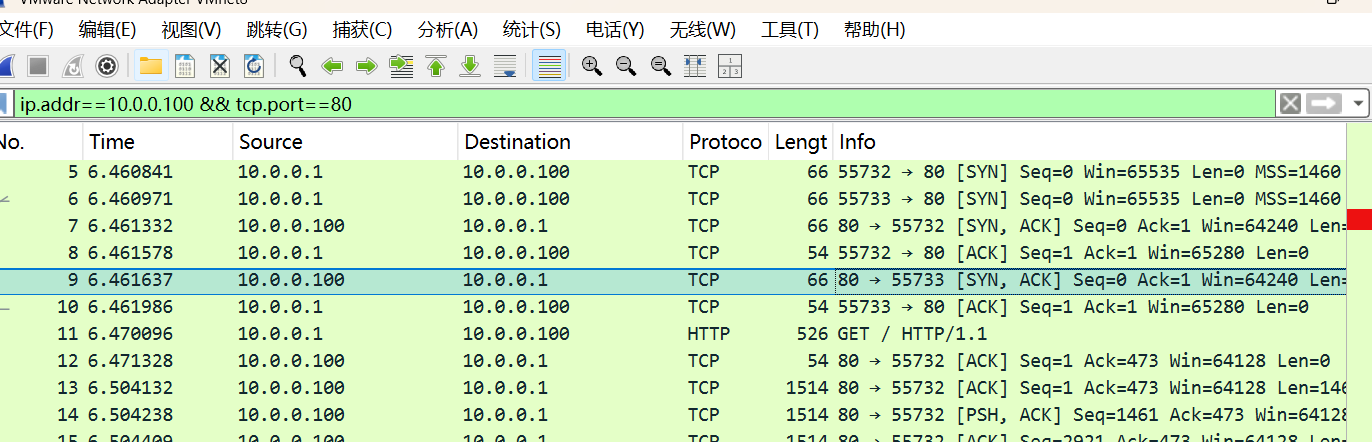
Task: Open the 统计(S) menu
Action: (531, 29)
